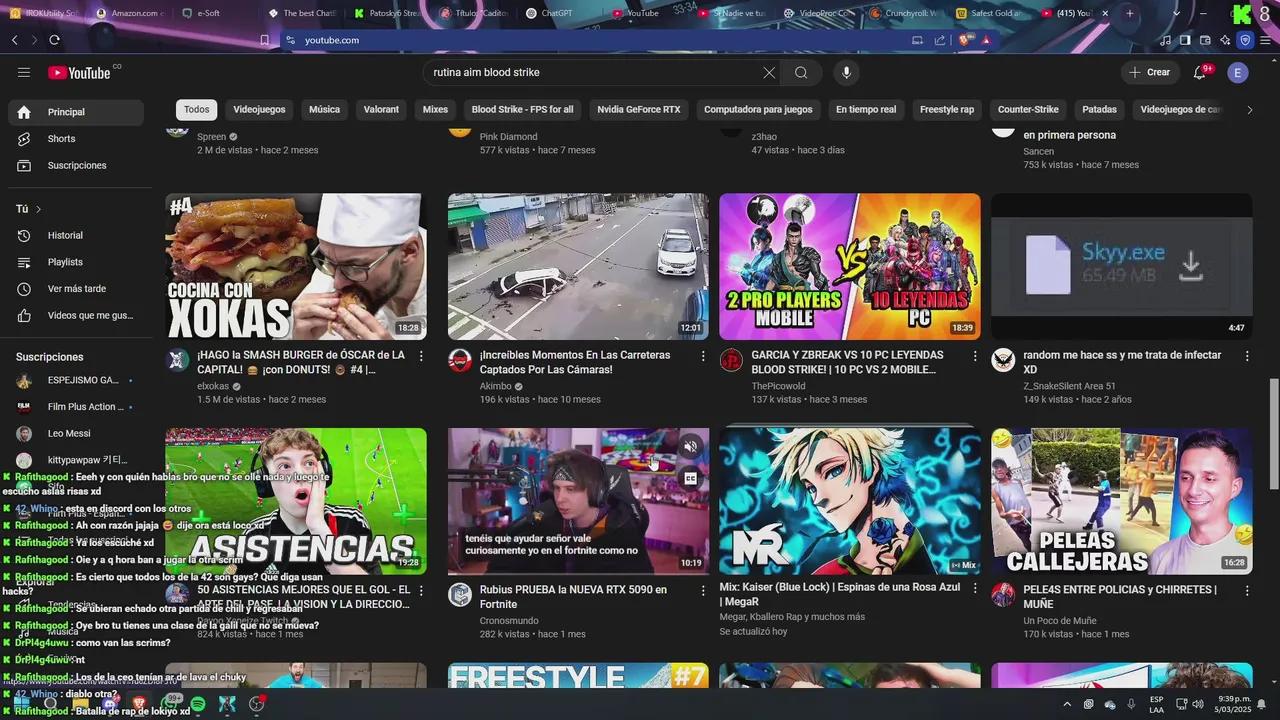Select the Todos filter chip
Viewport: 1280px width, 720px height.
pos(197,109)
